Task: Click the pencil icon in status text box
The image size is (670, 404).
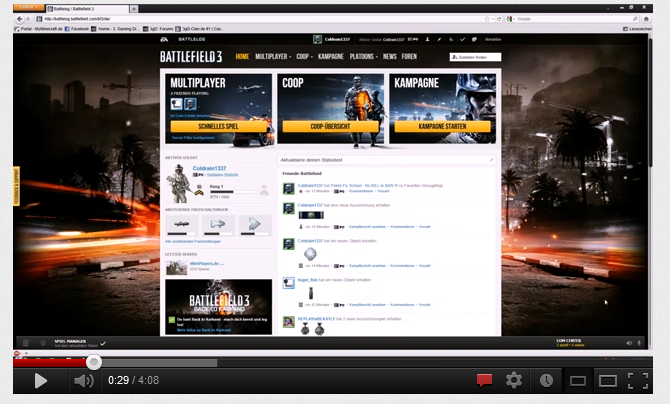Action: (x=491, y=160)
